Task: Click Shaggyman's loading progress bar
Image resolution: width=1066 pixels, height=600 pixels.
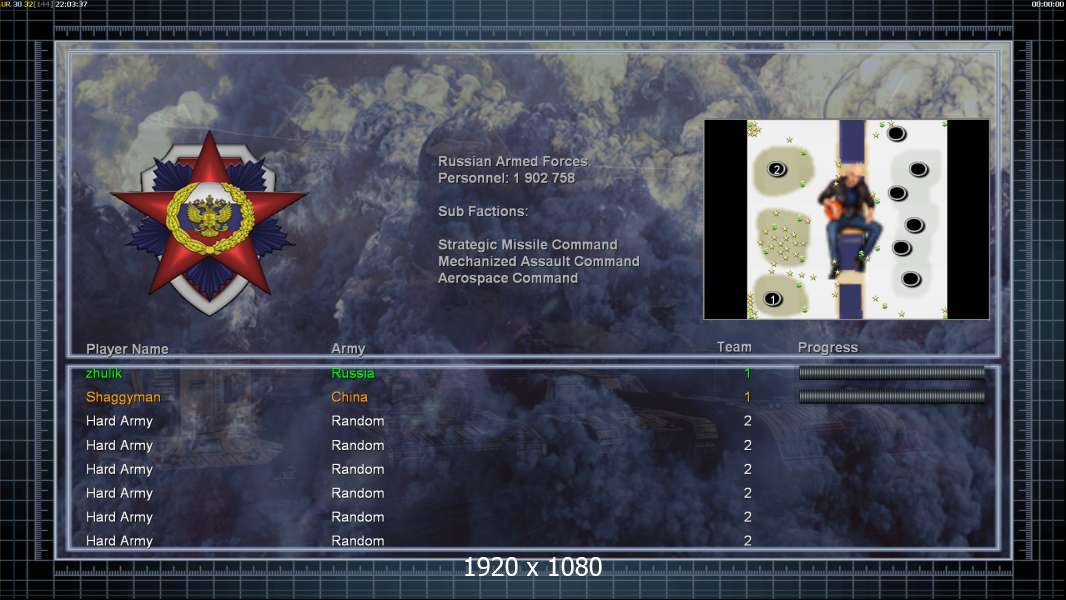Action: [x=891, y=396]
